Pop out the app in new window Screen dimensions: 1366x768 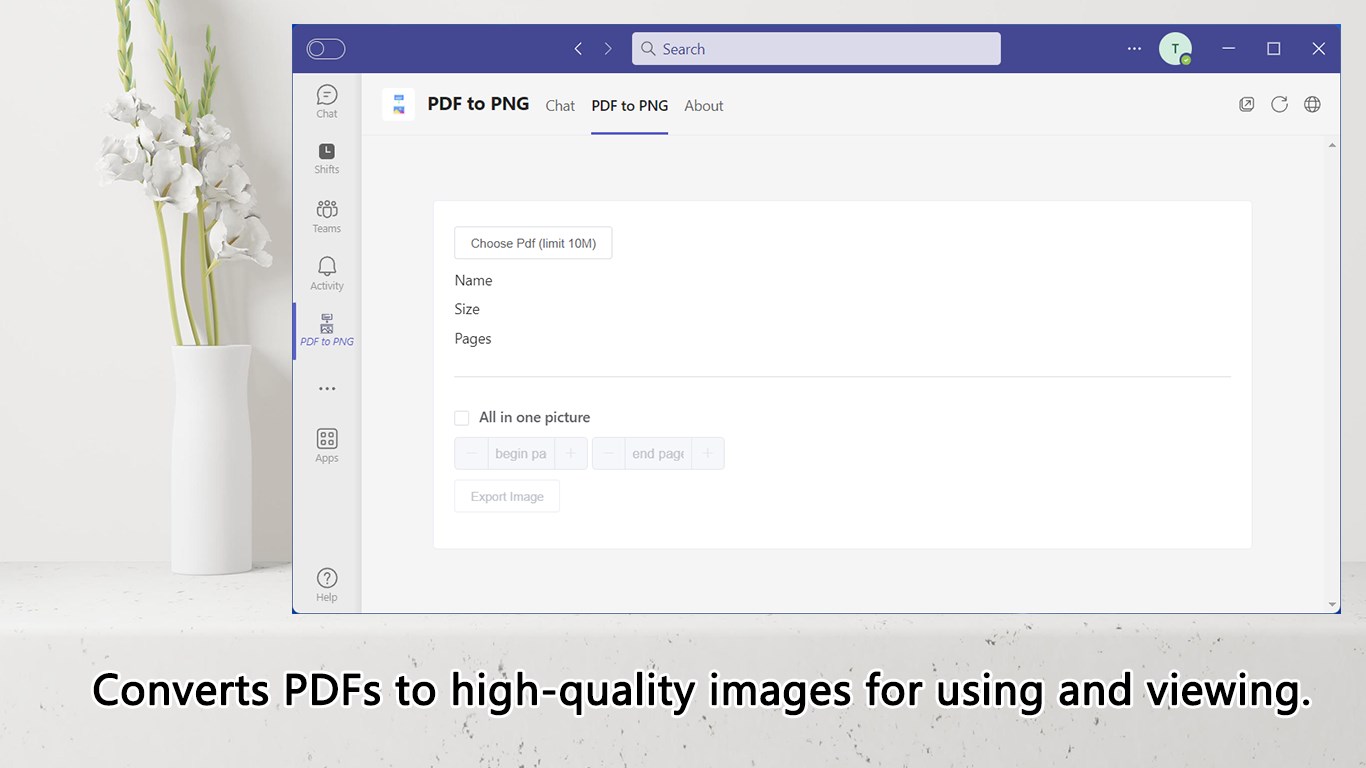point(1247,104)
